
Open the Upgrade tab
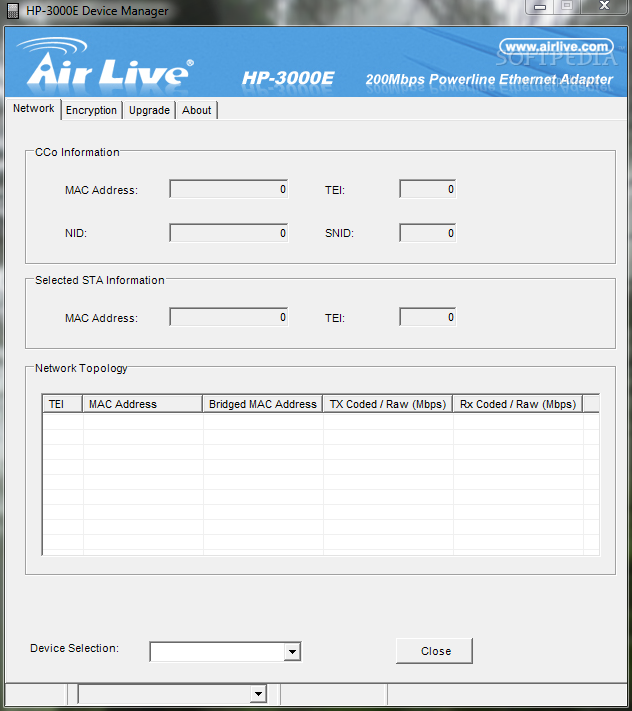coord(149,110)
